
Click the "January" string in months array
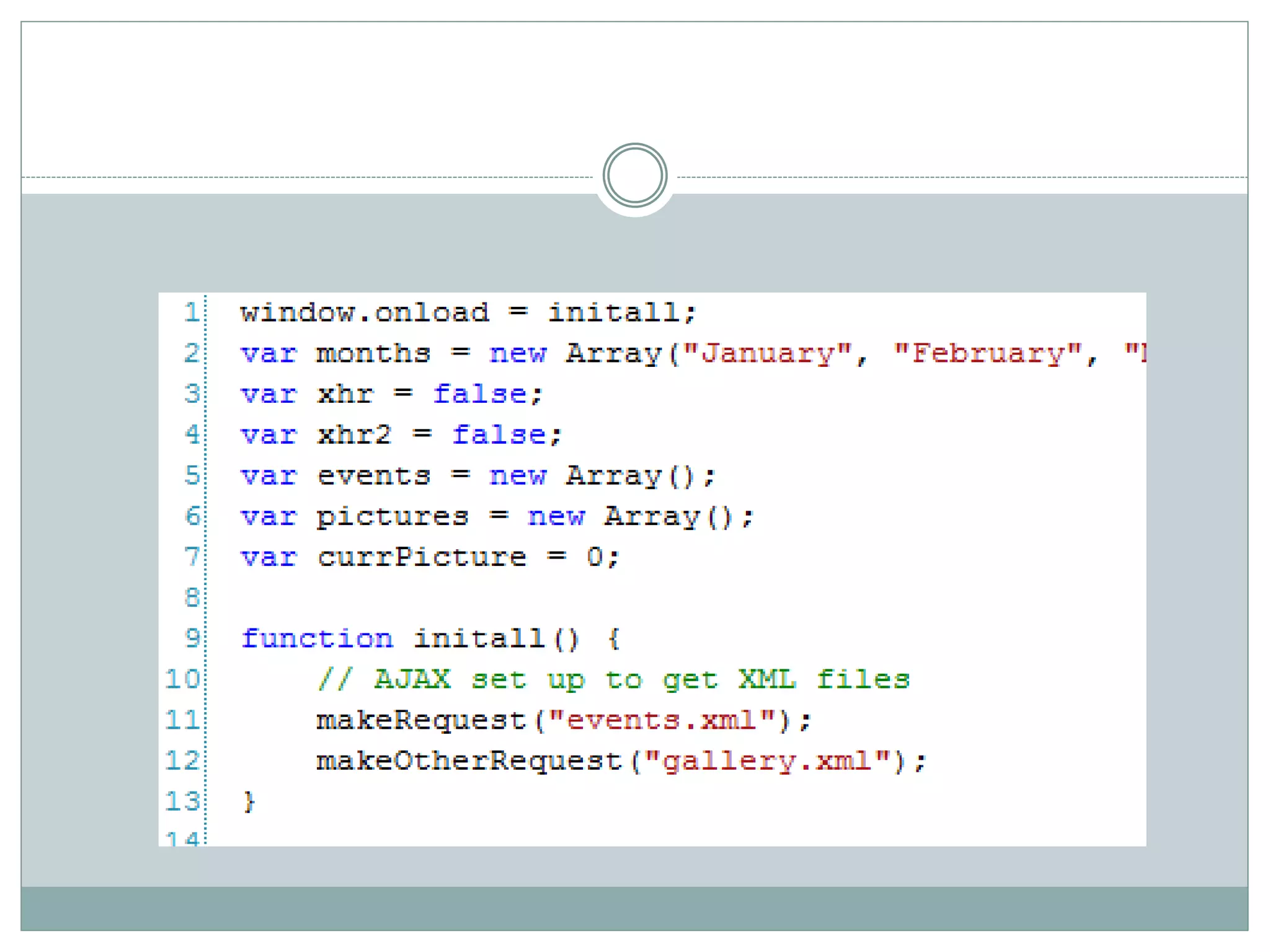[x=767, y=353]
